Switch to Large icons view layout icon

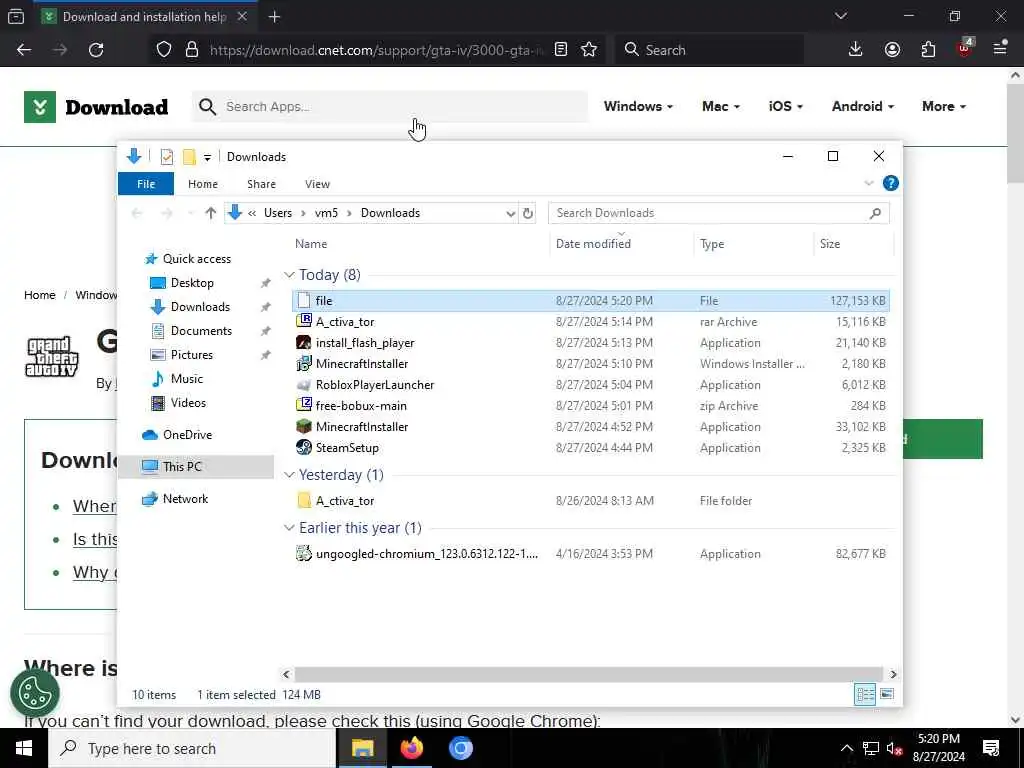tap(887, 694)
